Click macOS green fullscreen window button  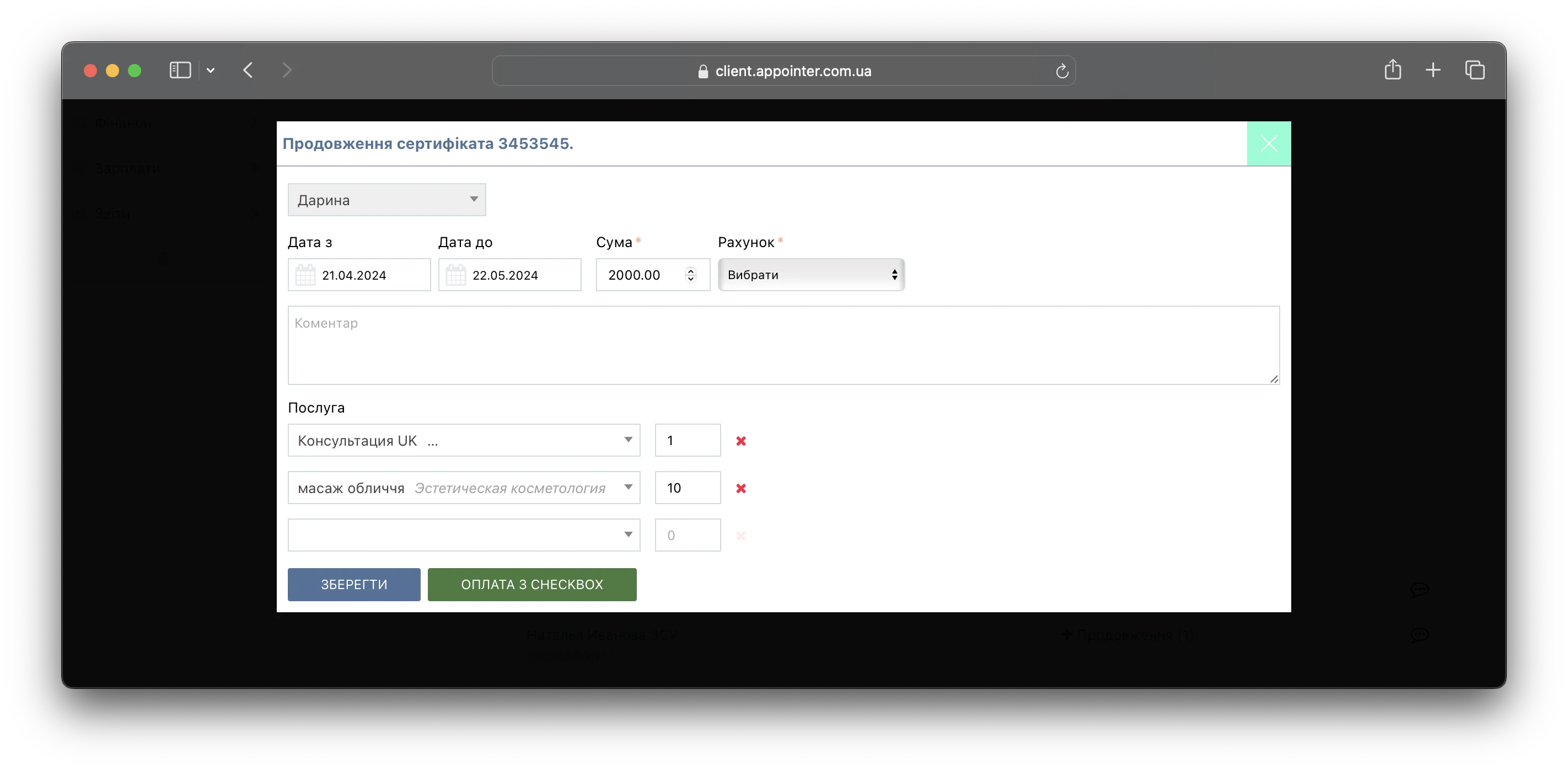click(x=135, y=71)
